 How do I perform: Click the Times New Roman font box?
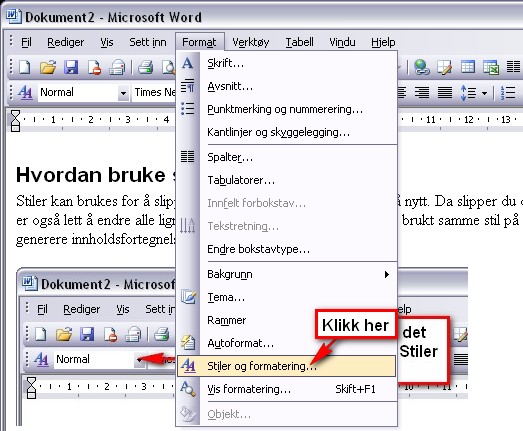(x=154, y=92)
